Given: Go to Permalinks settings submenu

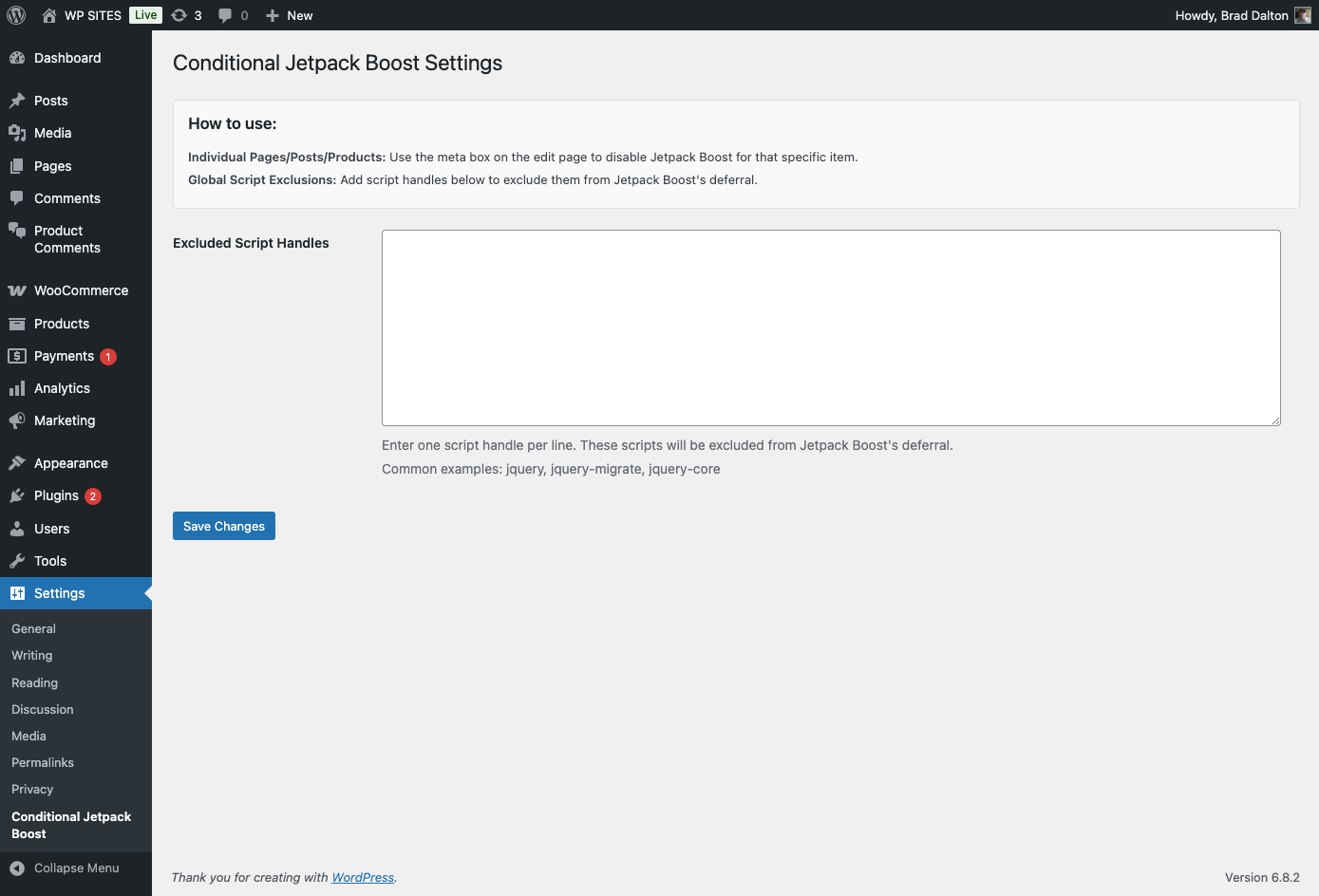Looking at the screenshot, I should pyautogui.click(x=43, y=762).
